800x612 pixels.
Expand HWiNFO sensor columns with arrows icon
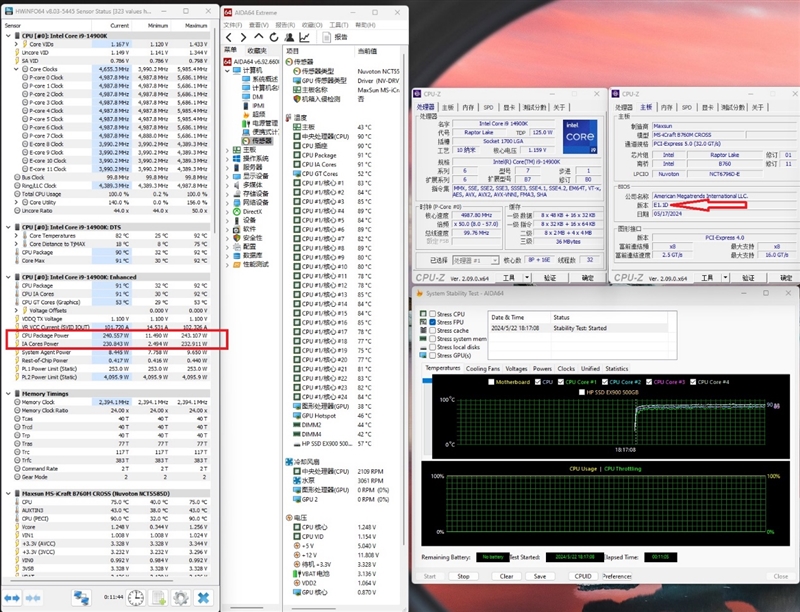[x=12, y=597]
